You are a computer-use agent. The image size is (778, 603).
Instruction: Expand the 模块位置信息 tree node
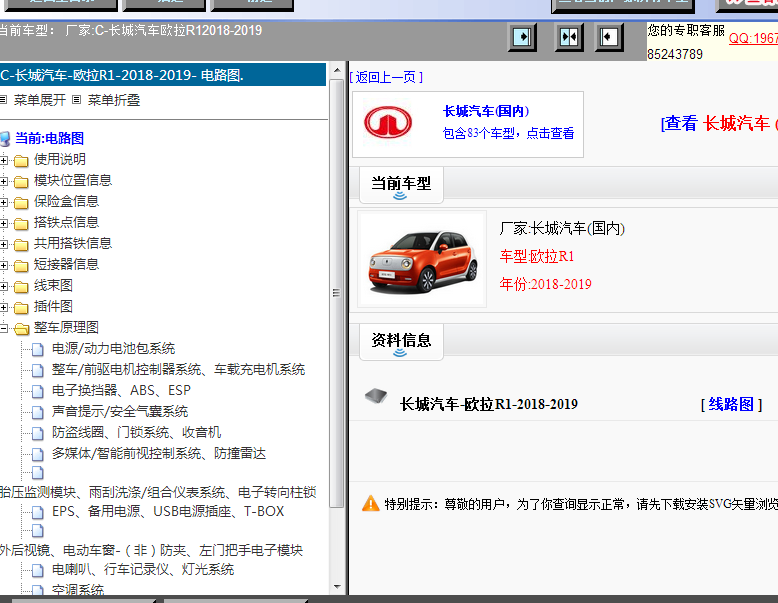(3, 181)
